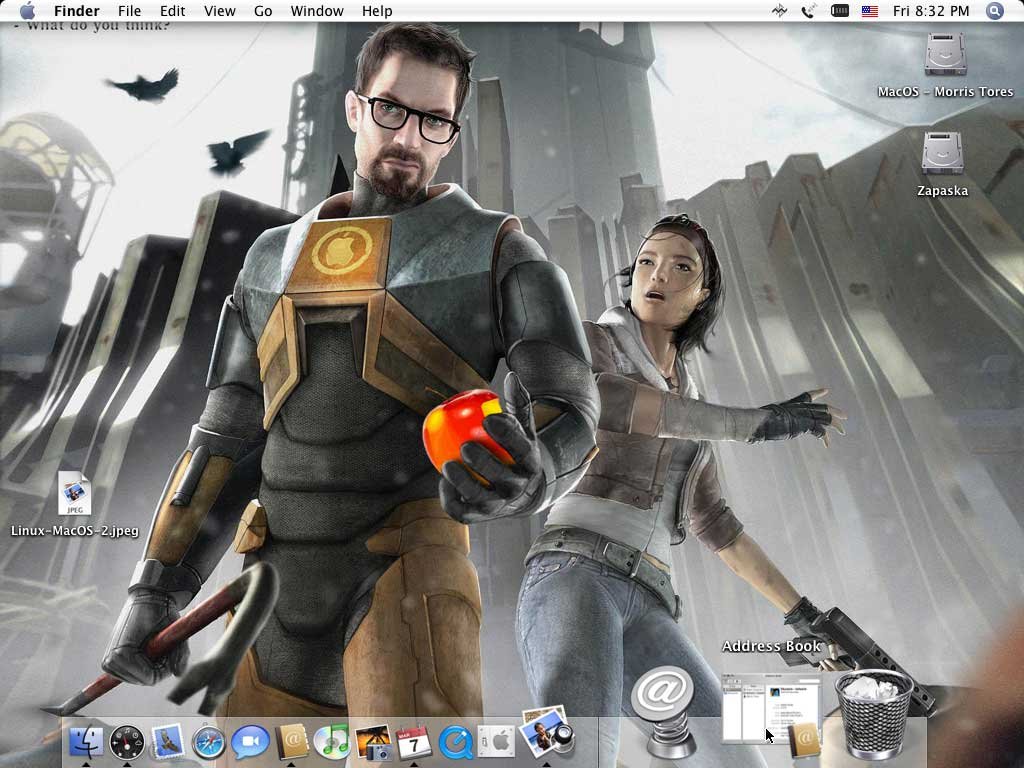Open System Preferences from the Dock
The image size is (1024, 768).
(x=497, y=742)
